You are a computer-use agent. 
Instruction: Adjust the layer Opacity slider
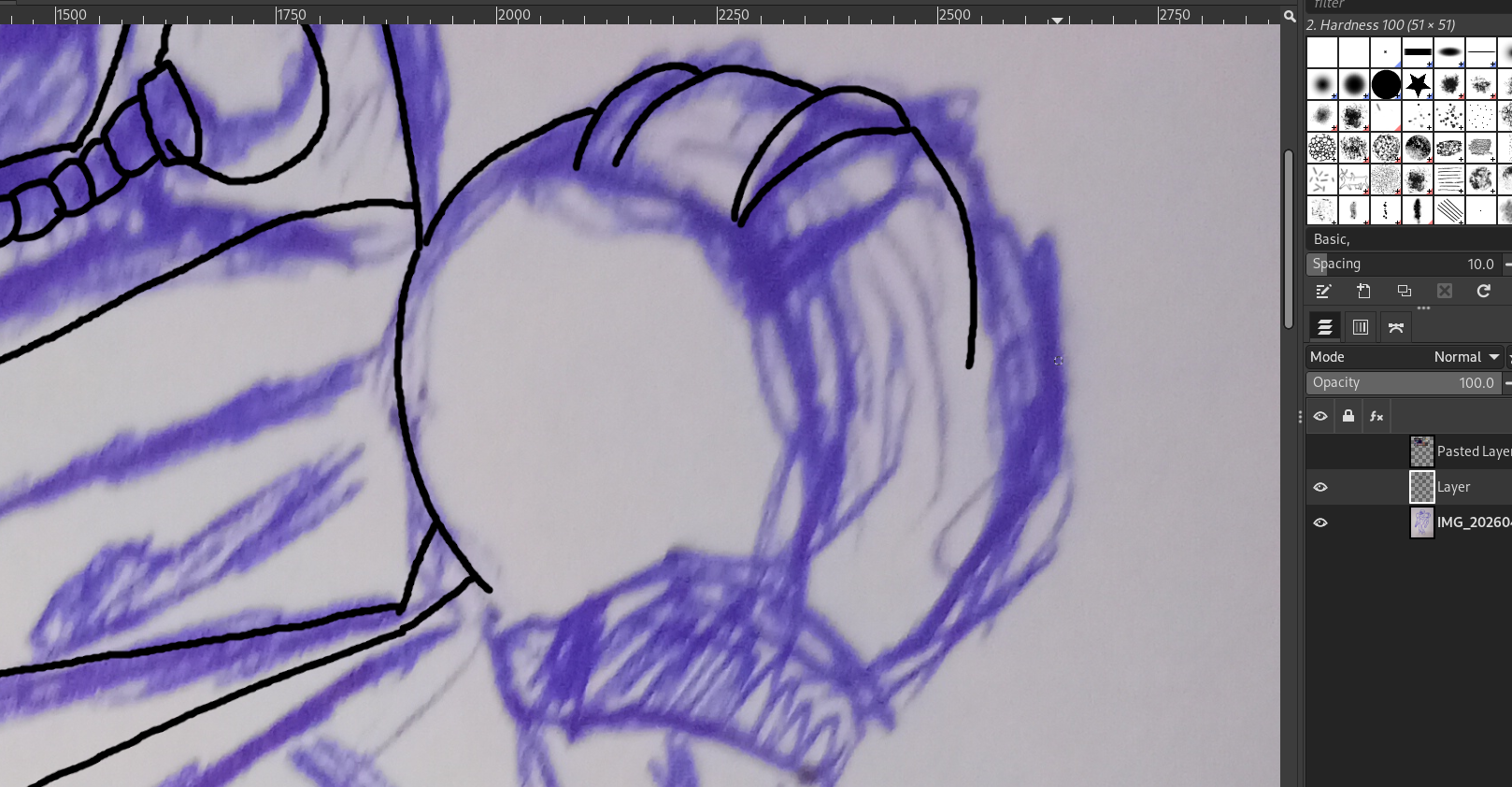pos(1405,382)
